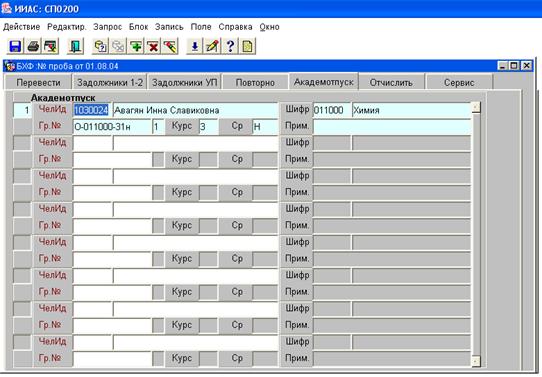Switch to the Повторно tab

click(x=255, y=83)
